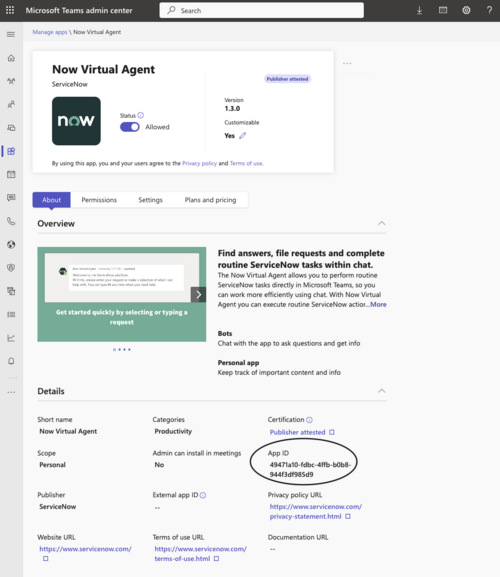Switch to the Settings tab
Screen dimensions: 500x577
pyautogui.click(x=150, y=200)
